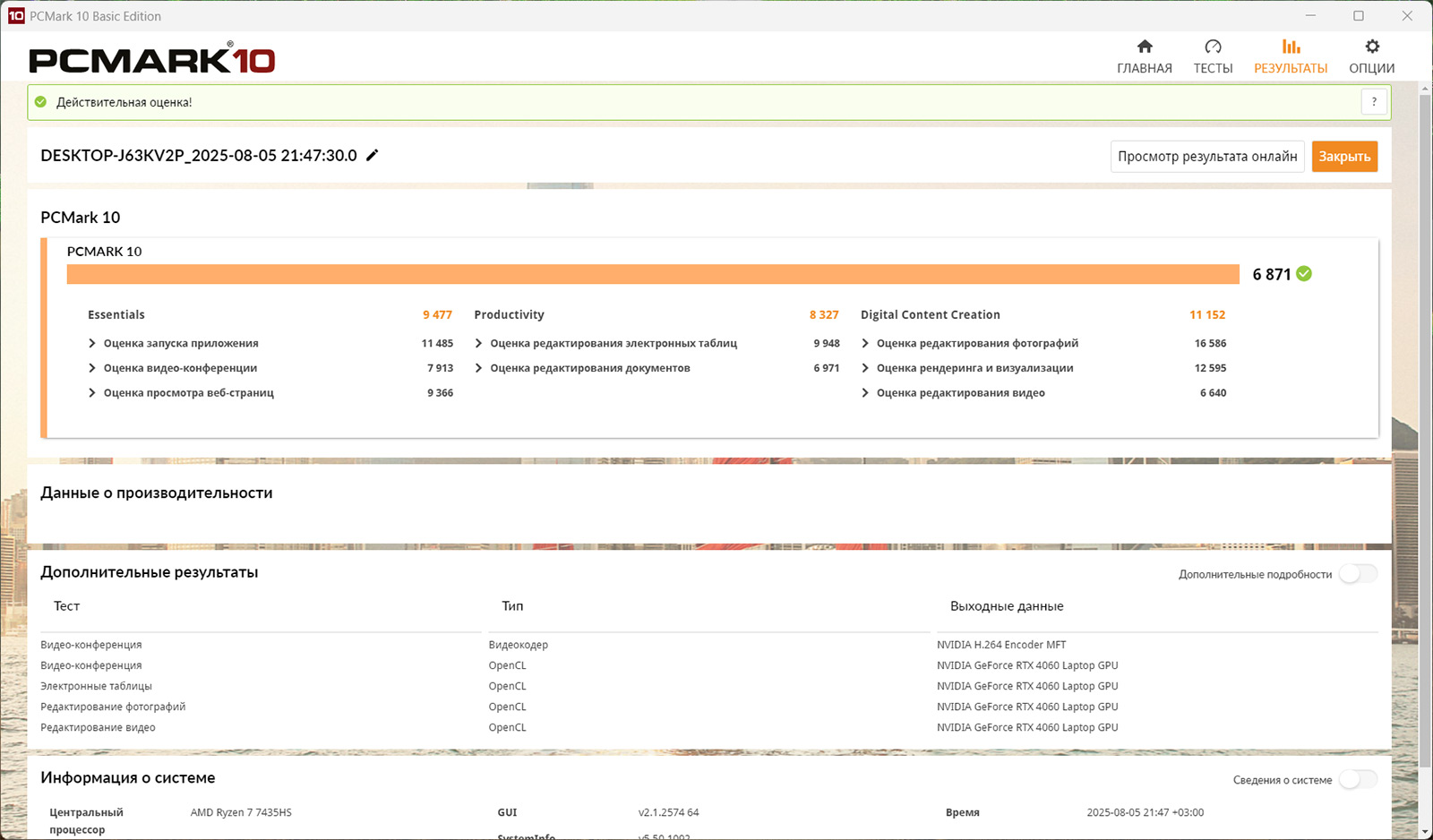Screen dimensions: 1433x840
Task: Click Productivity score 8 327
Action: (x=824, y=315)
